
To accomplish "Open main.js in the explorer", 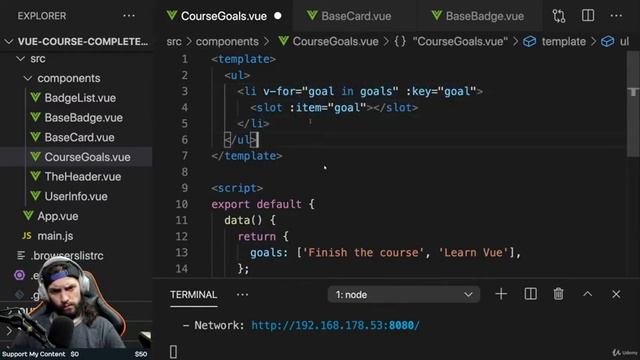I will point(55,236).
